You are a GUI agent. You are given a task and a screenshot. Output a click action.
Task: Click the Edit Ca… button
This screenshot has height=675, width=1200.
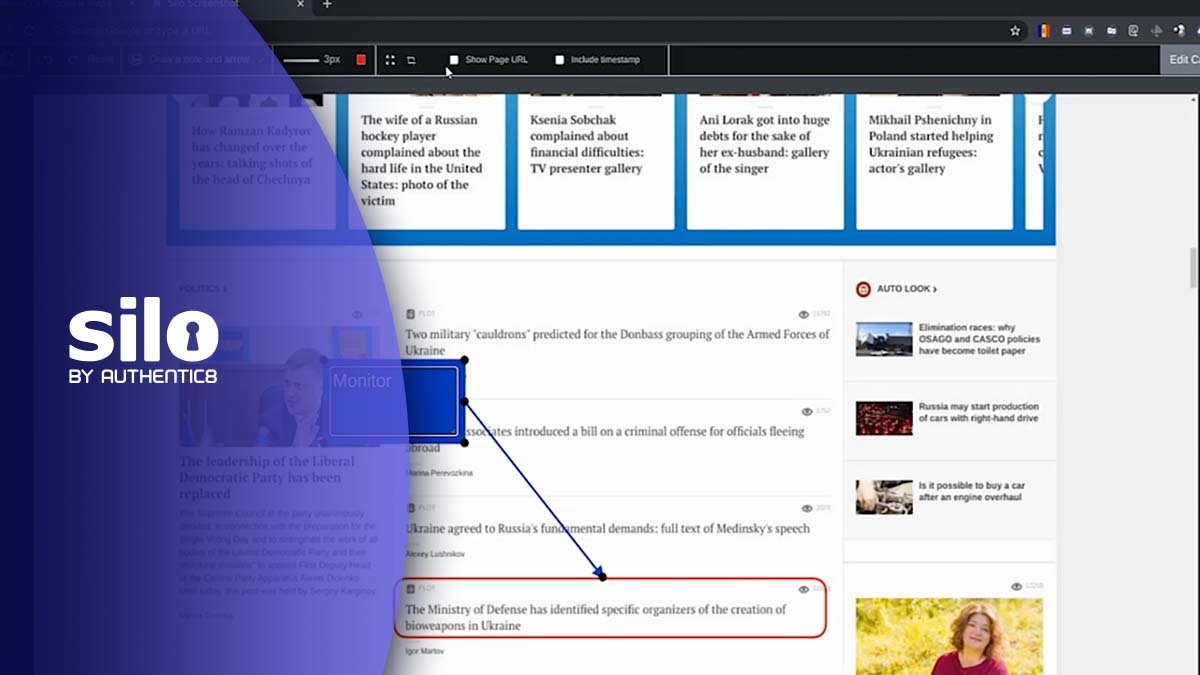click(x=1180, y=60)
